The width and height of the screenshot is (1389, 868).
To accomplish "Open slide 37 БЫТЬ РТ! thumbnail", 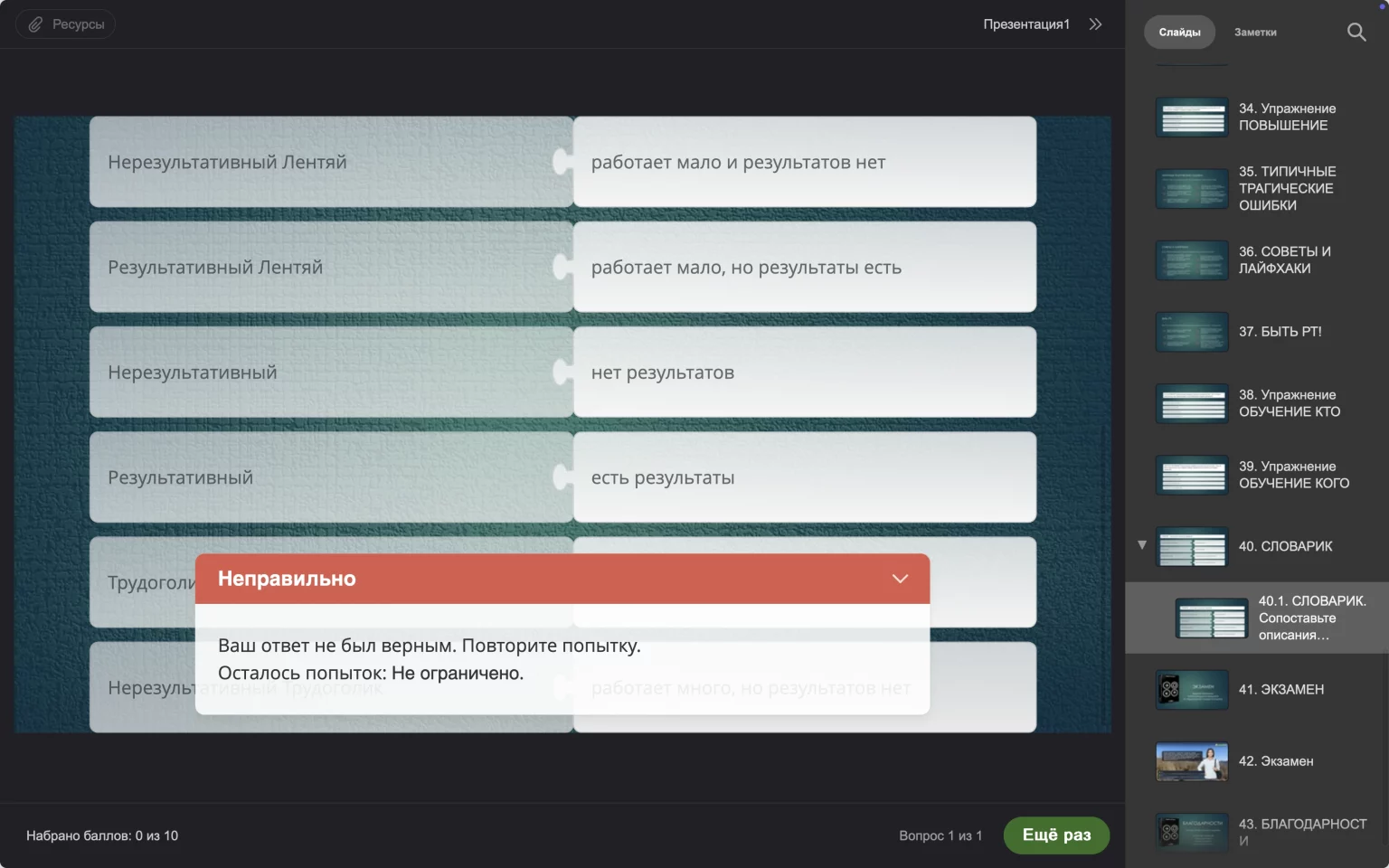I will 1192,332.
